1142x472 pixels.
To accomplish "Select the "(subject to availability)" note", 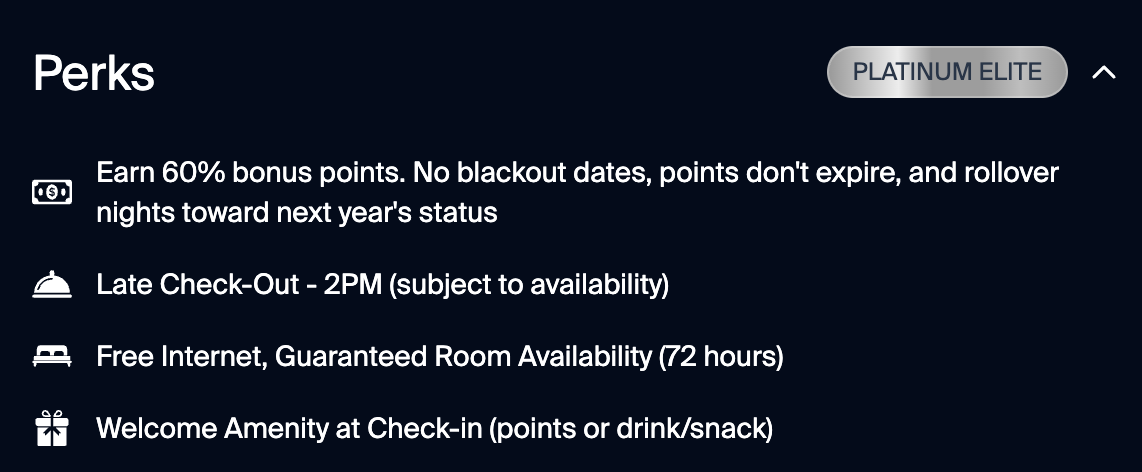I will 529,285.
